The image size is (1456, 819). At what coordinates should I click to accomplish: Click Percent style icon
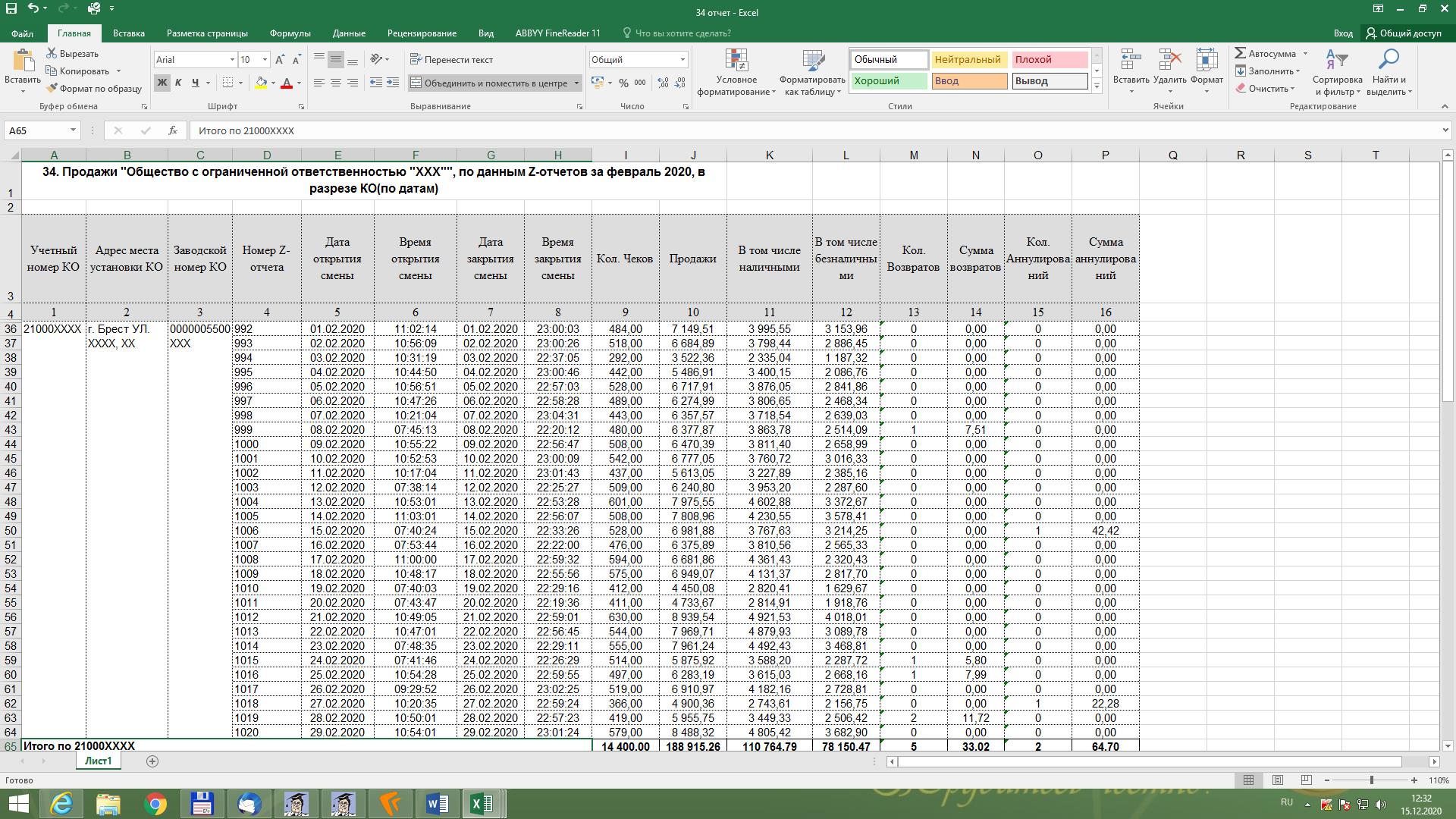click(x=623, y=83)
